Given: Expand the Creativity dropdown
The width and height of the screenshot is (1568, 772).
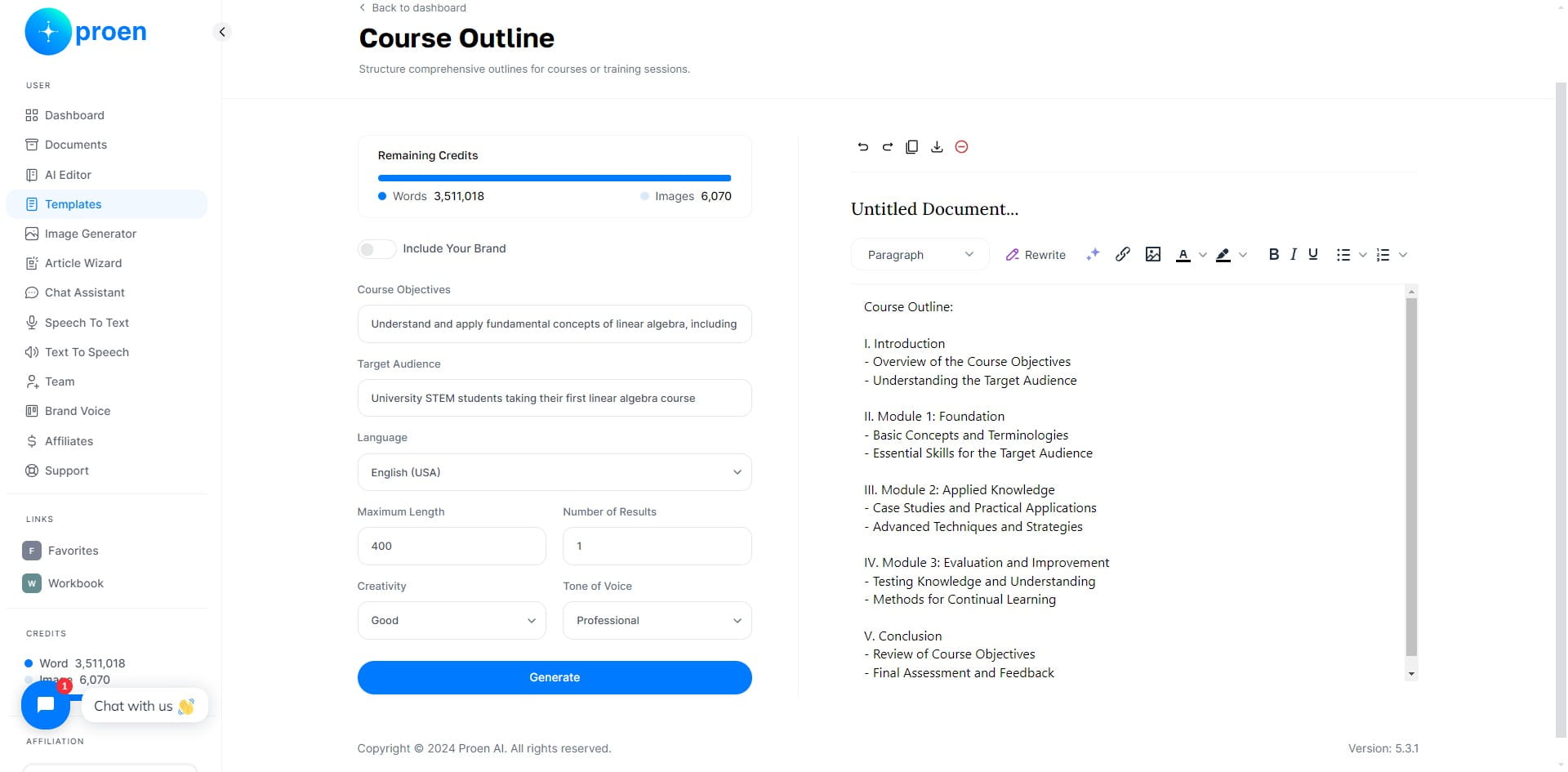Looking at the screenshot, I should [452, 620].
